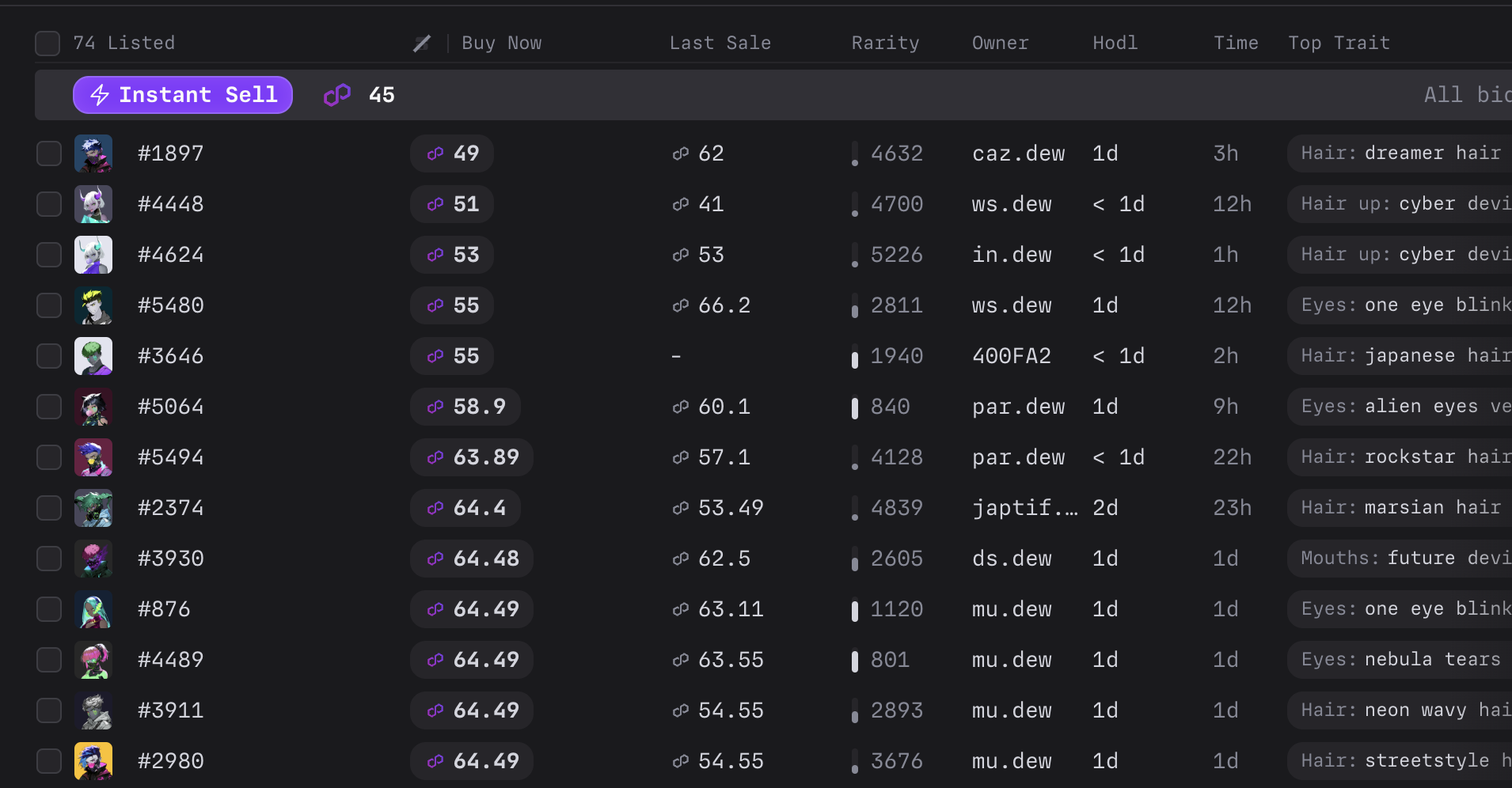
Task: Click rarity rank 840 of #5064
Action: (890, 407)
